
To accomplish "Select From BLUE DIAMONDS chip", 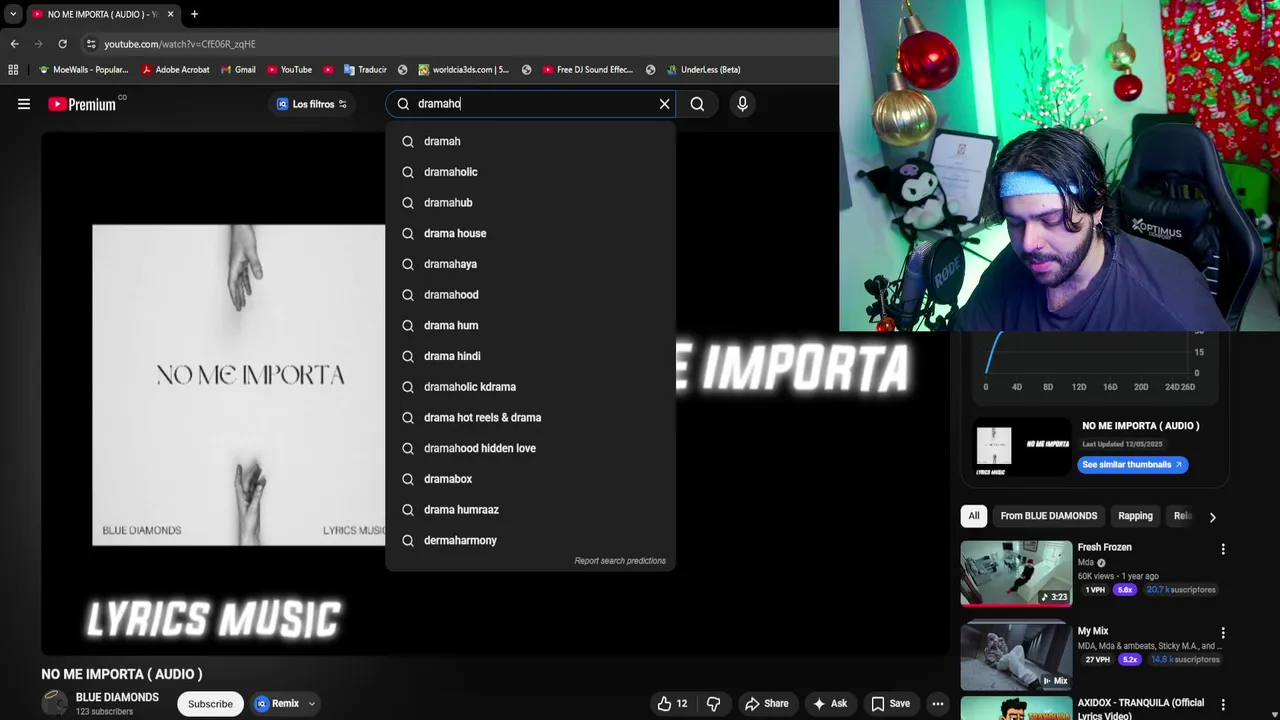I will 1049,516.
